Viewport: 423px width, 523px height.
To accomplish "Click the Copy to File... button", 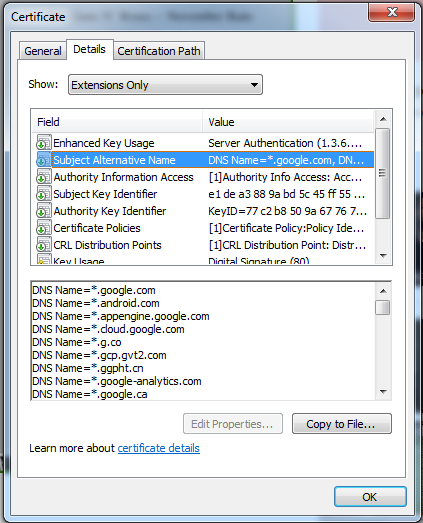I will (x=342, y=424).
